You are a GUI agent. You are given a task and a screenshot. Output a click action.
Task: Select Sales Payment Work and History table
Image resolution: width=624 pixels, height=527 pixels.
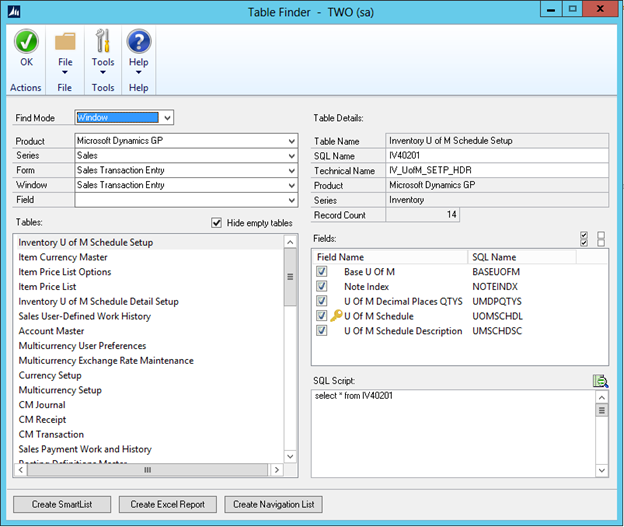tap(85, 449)
